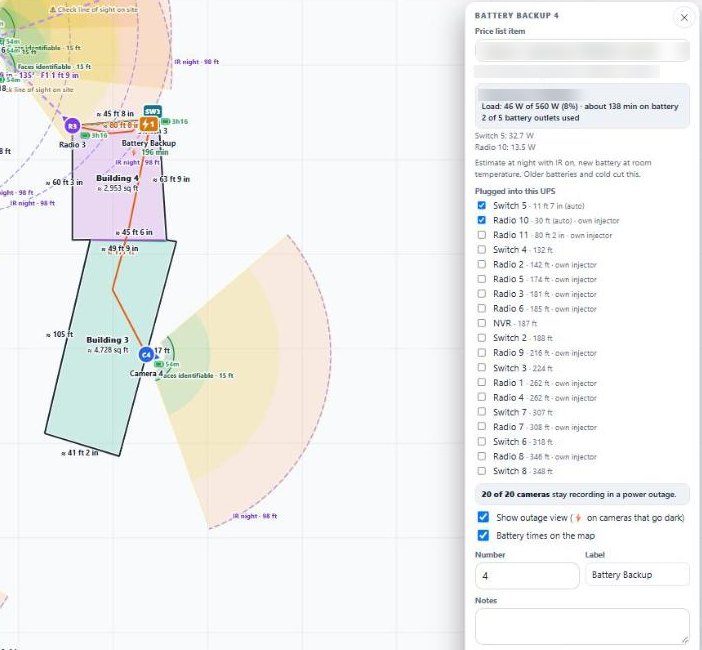
Task: Click the ≈ 45 ft 8 in cable length
Action: pos(116,114)
